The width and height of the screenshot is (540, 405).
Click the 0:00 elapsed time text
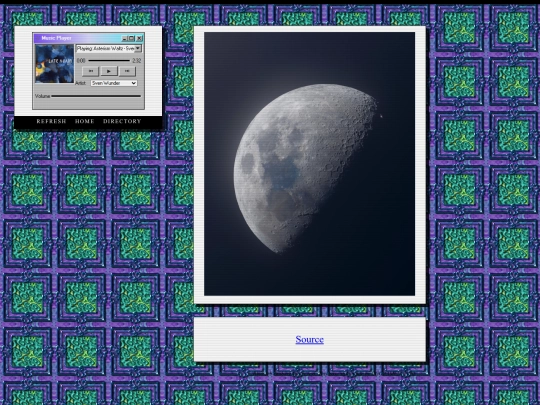point(81,61)
